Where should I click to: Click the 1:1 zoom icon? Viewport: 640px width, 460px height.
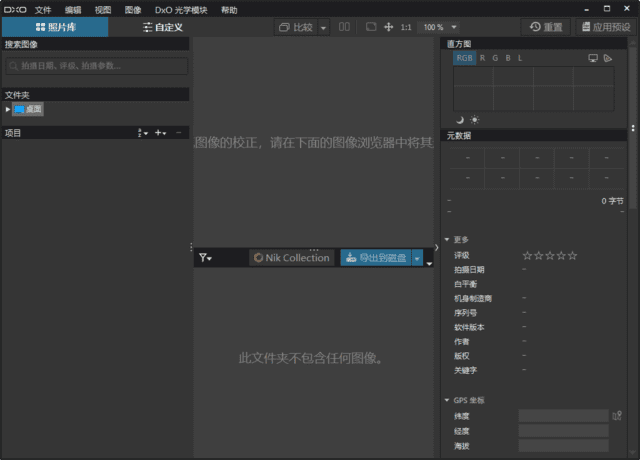[406, 27]
